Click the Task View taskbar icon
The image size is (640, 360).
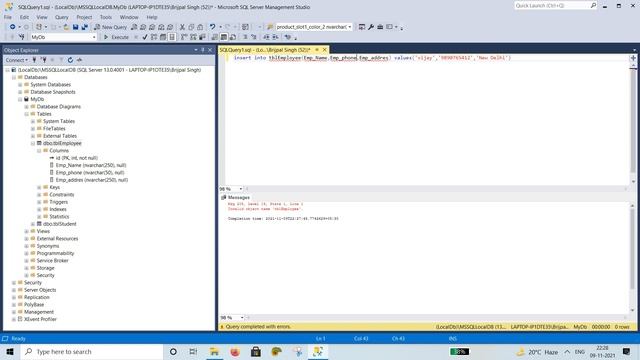pyautogui.click(x=193, y=351)
